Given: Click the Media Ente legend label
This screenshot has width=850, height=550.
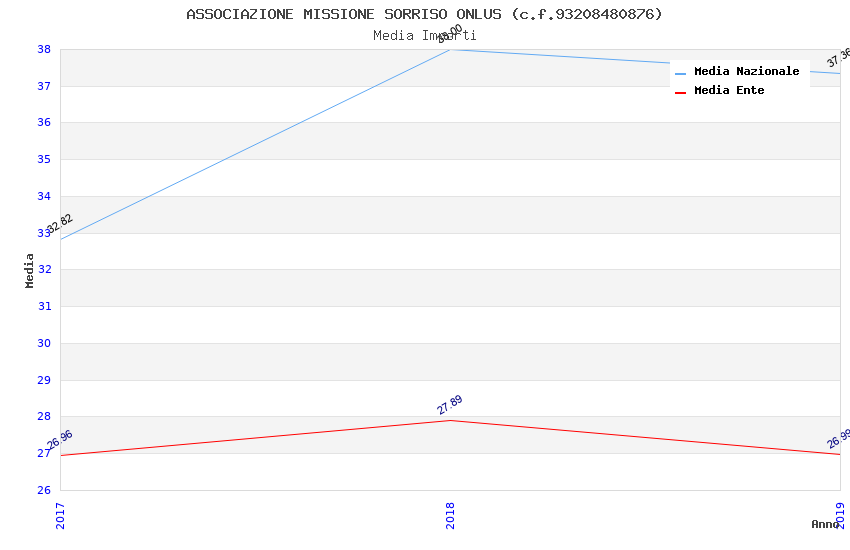Looking at the screenshot, I should click(729, 90).
